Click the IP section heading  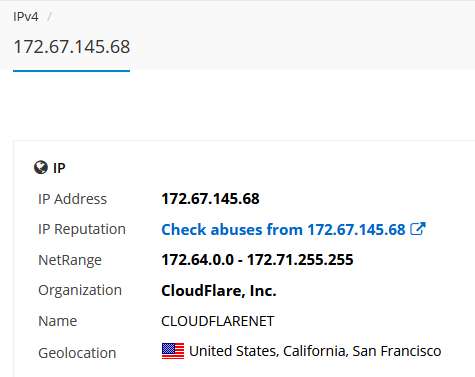(x=59, y=168)
